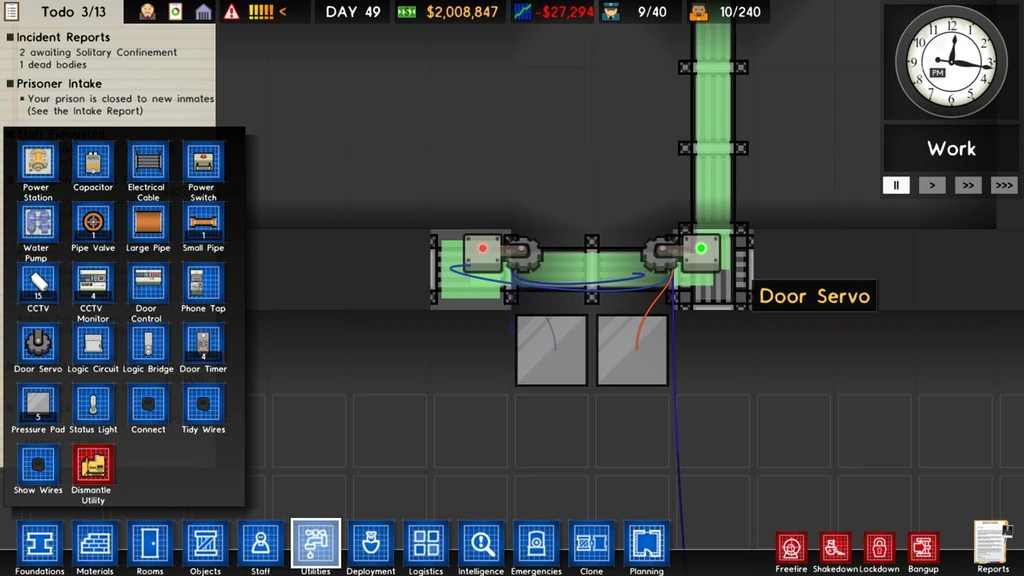Open the Staff menu
This screenshot has height=576, width=1024.
260,543
